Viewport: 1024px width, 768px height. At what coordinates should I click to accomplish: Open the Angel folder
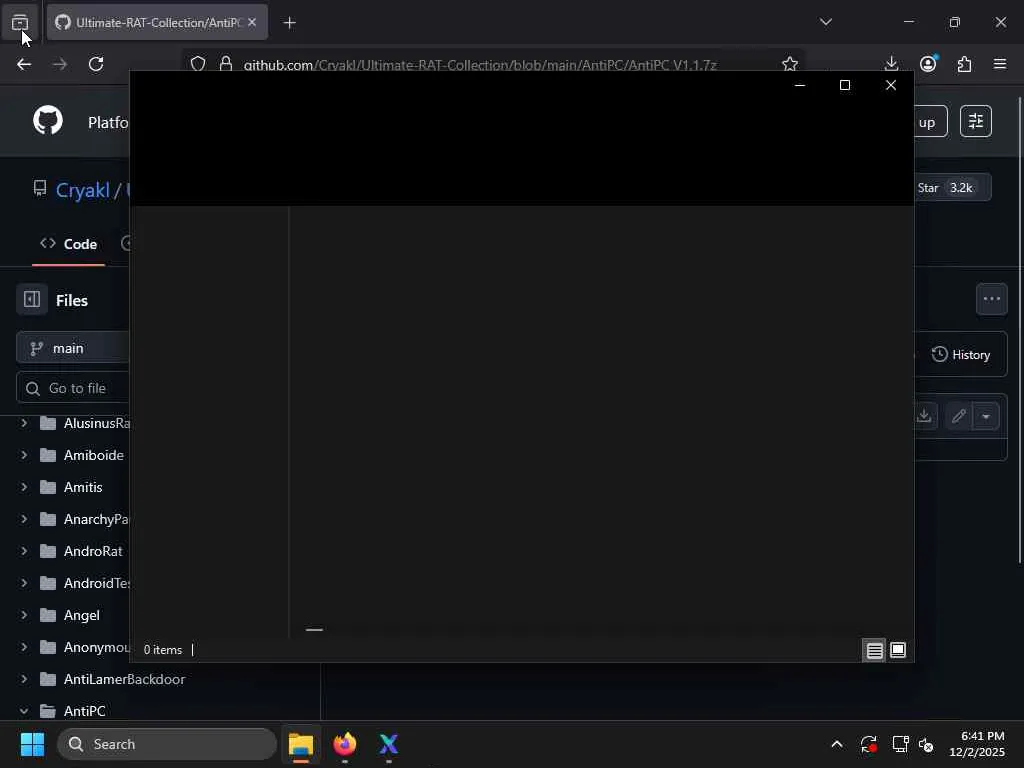click(82, 615)
